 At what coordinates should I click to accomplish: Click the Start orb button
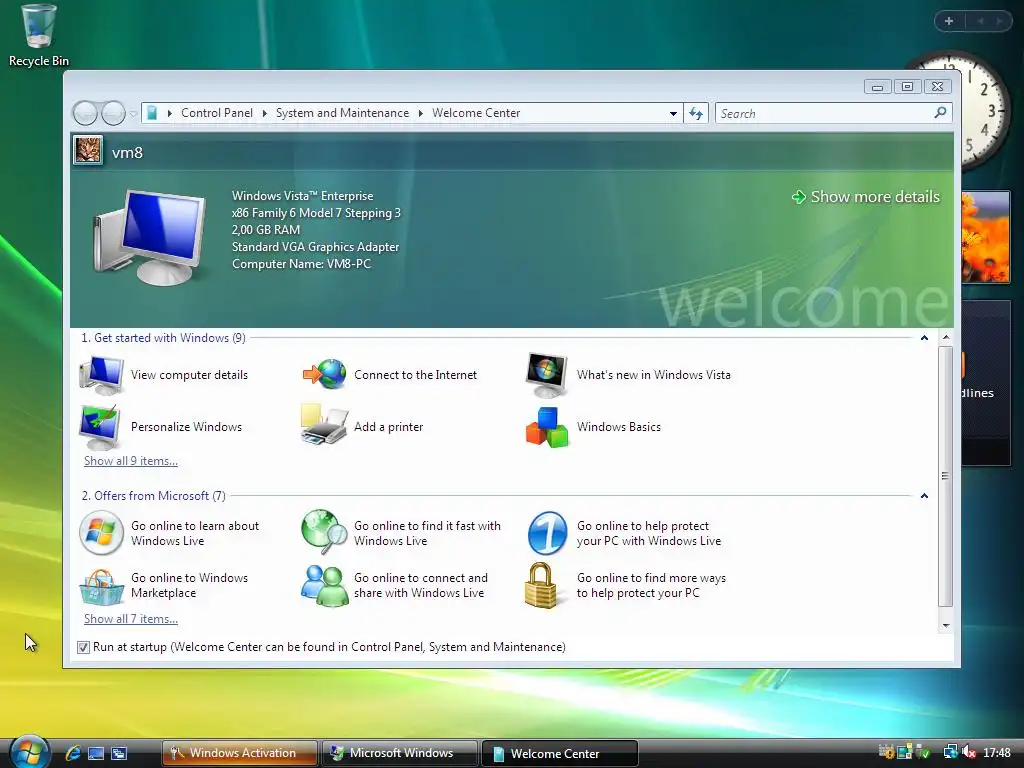(29, 752)
